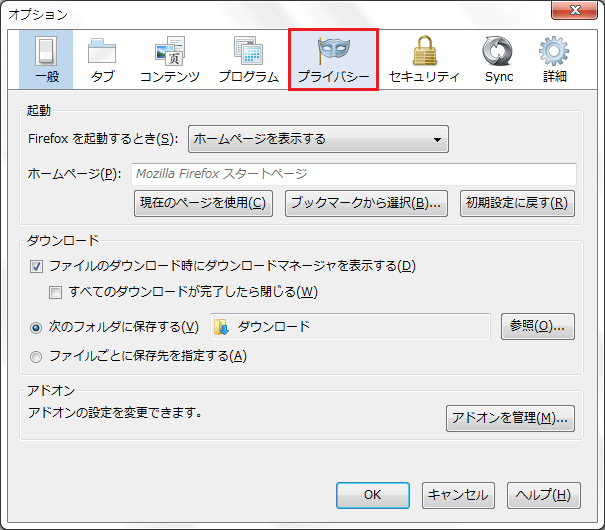Open the タブ (Tabs) settings icon

point(102,51)
